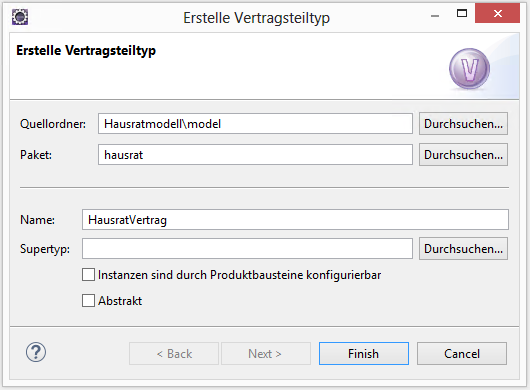Close the dialog with the red X

point(497,14)
